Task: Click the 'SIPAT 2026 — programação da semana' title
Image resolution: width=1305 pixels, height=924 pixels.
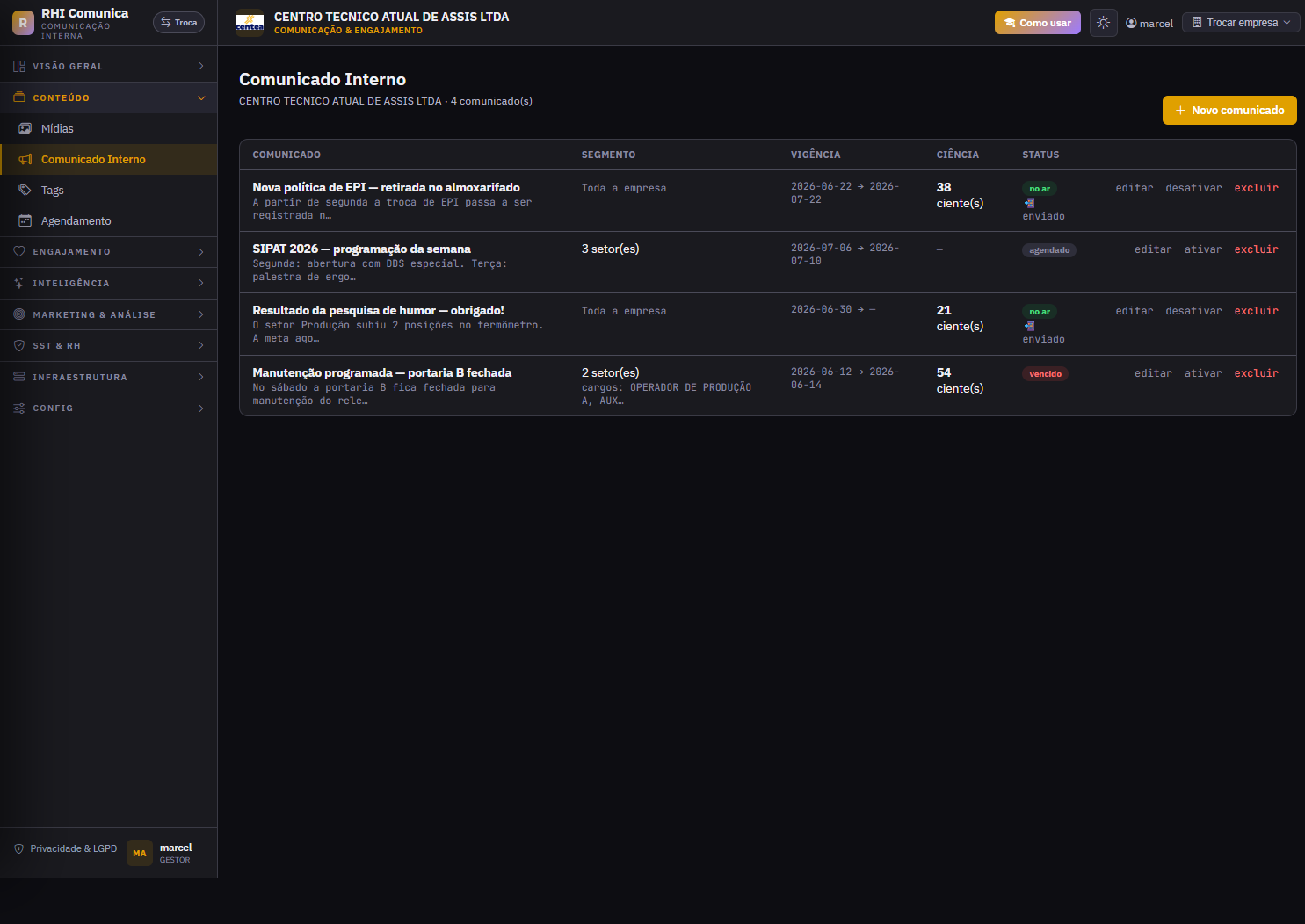Action: [x=361, y=249]
